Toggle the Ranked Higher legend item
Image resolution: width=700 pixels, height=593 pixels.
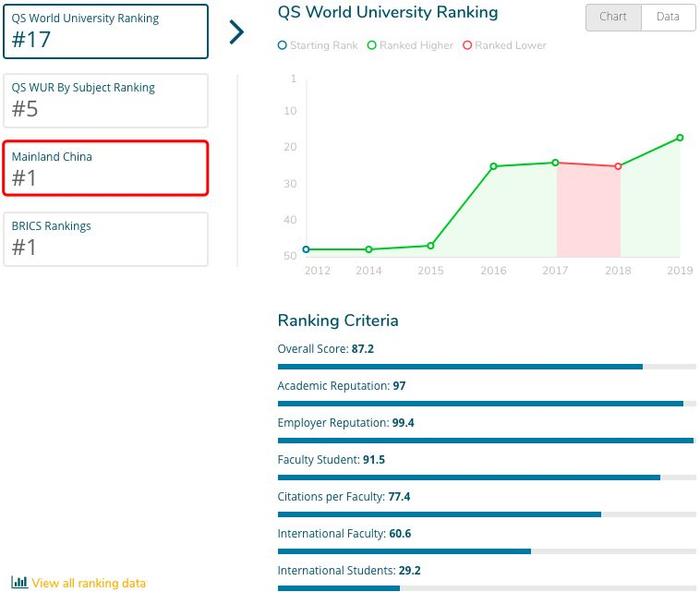pyautogui.click(x=410, y=45)
